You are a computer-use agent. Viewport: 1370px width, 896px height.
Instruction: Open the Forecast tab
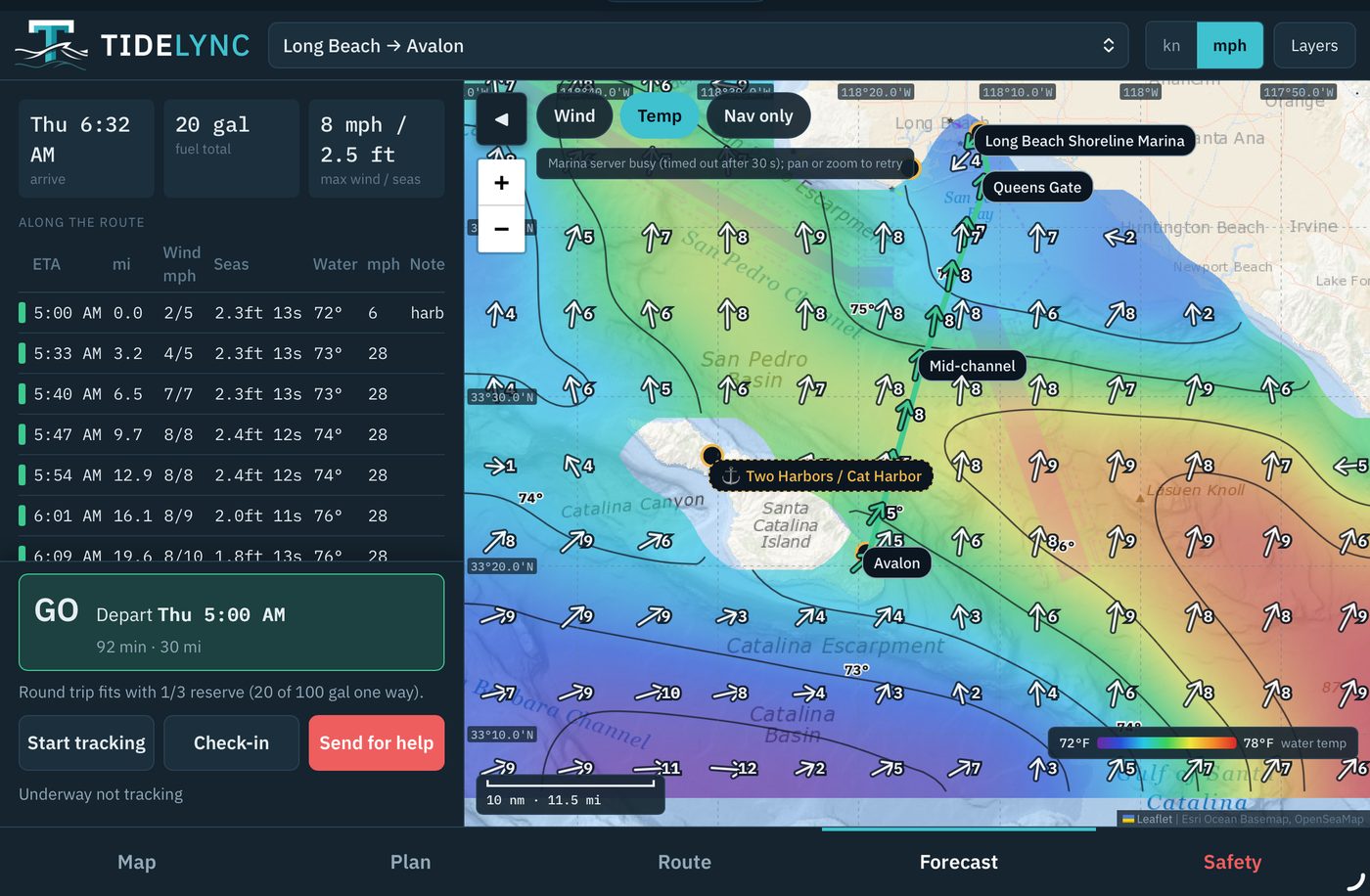pyautogui.click(x=959, y=862)
